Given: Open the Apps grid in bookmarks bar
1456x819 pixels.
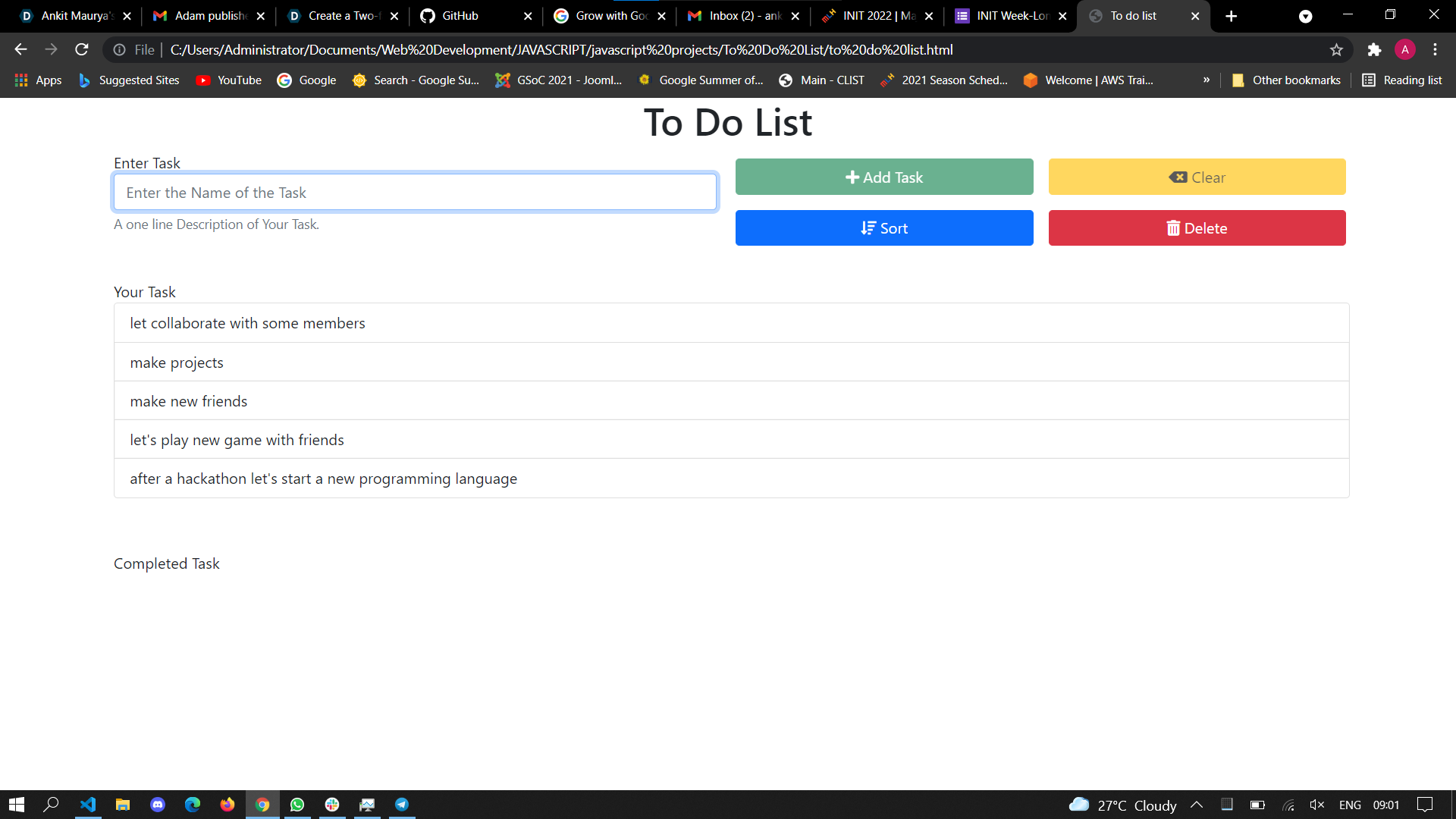Looking at the screenshot, I should coord(38,80).
